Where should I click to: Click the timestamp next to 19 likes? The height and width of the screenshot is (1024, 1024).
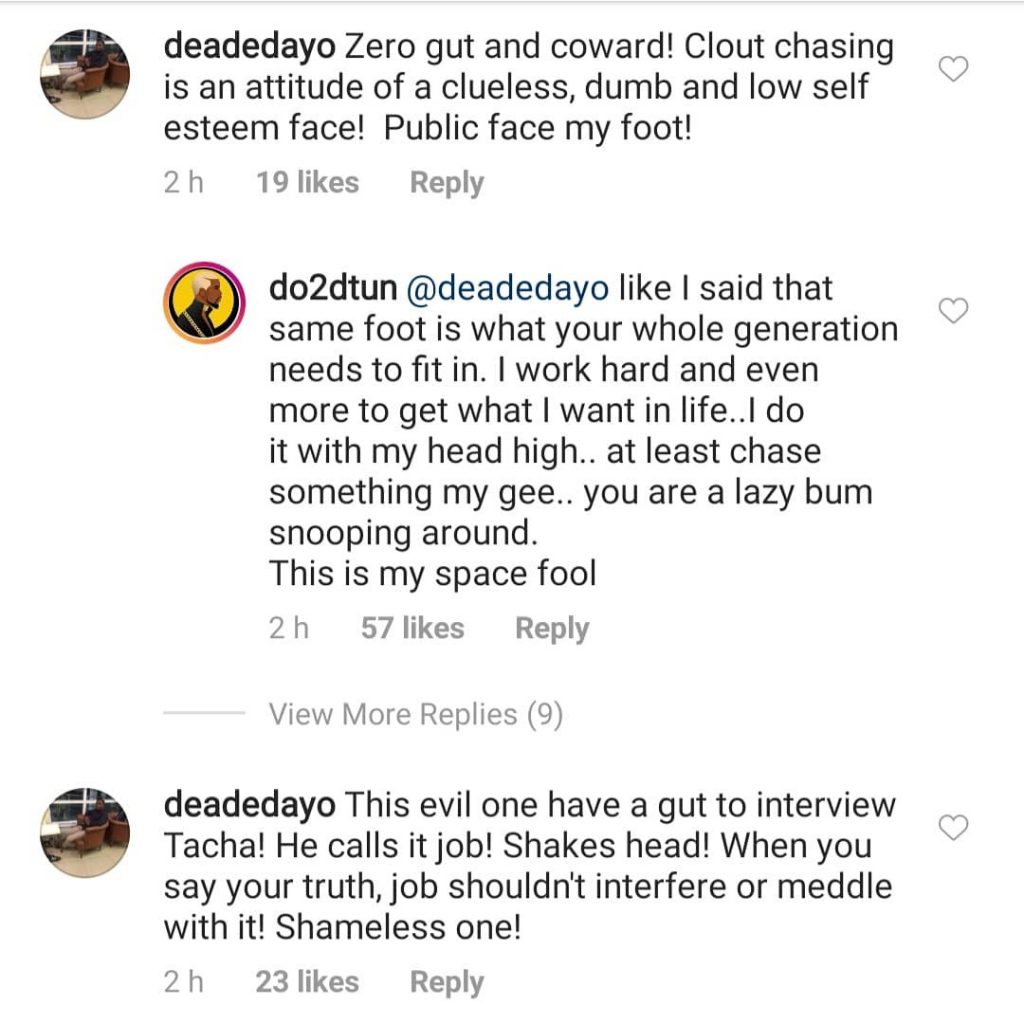[184, 183]
